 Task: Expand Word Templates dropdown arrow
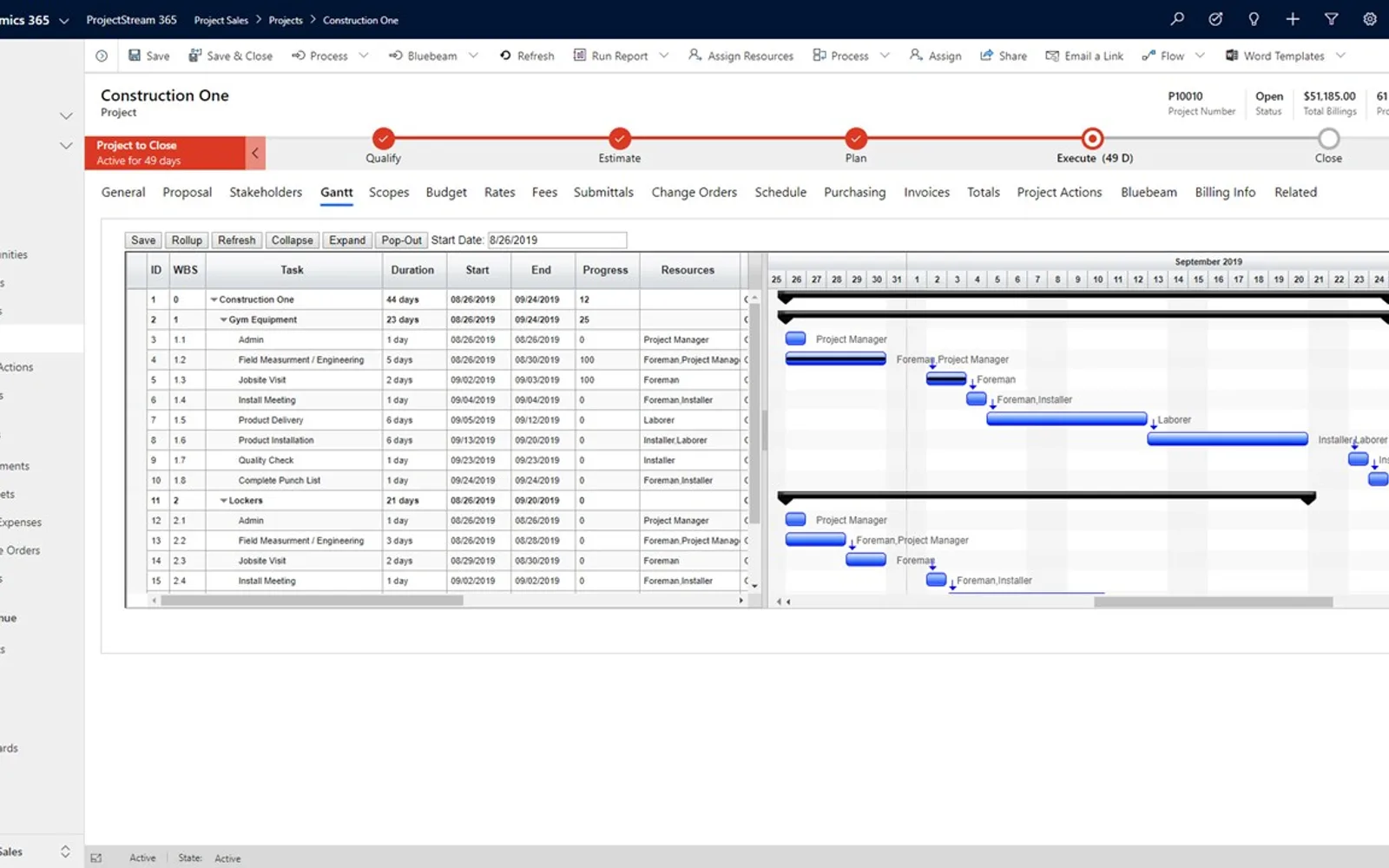pos(1340,56)
